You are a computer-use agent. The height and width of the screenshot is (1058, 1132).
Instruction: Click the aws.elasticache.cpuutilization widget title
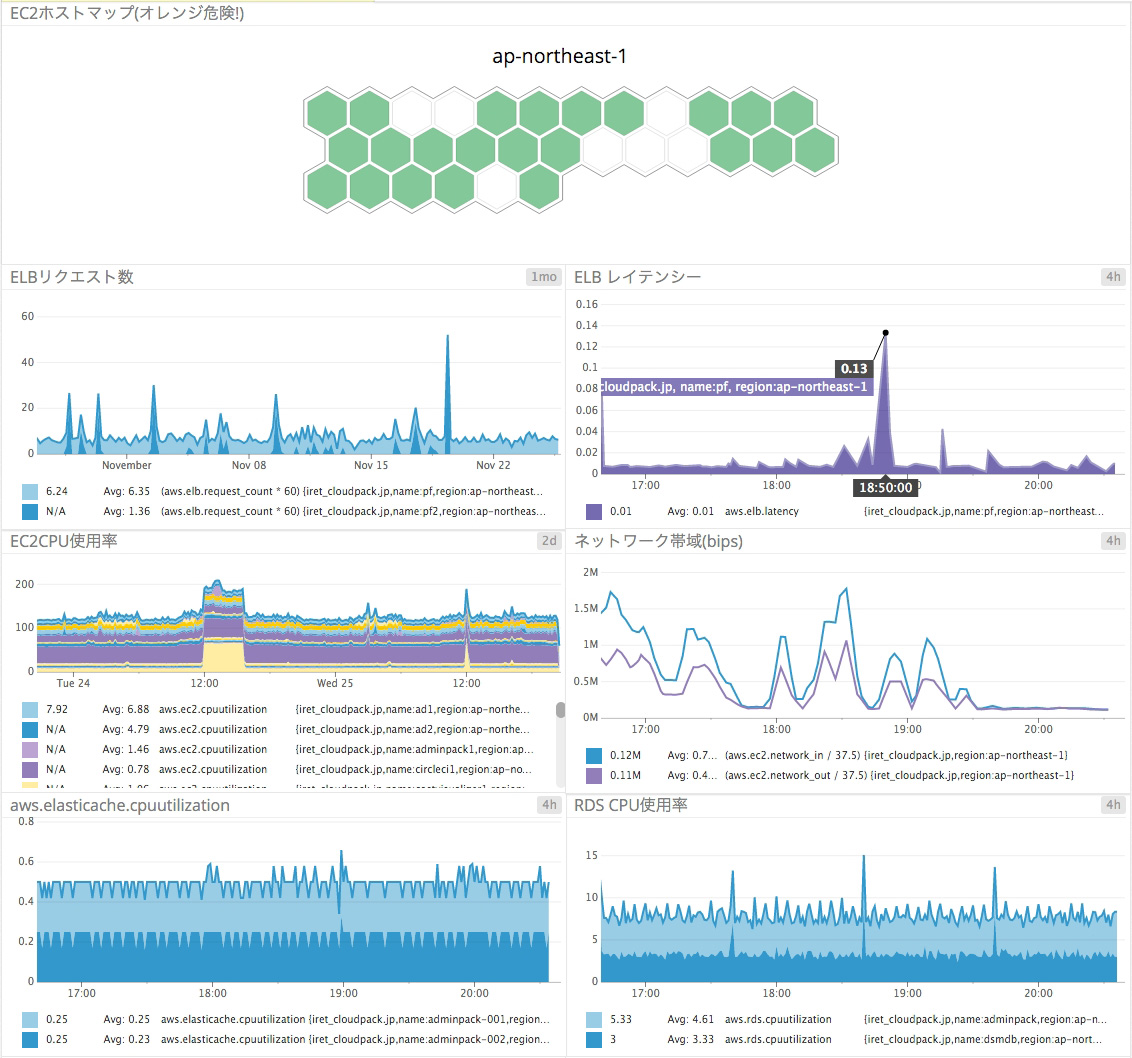120,805
